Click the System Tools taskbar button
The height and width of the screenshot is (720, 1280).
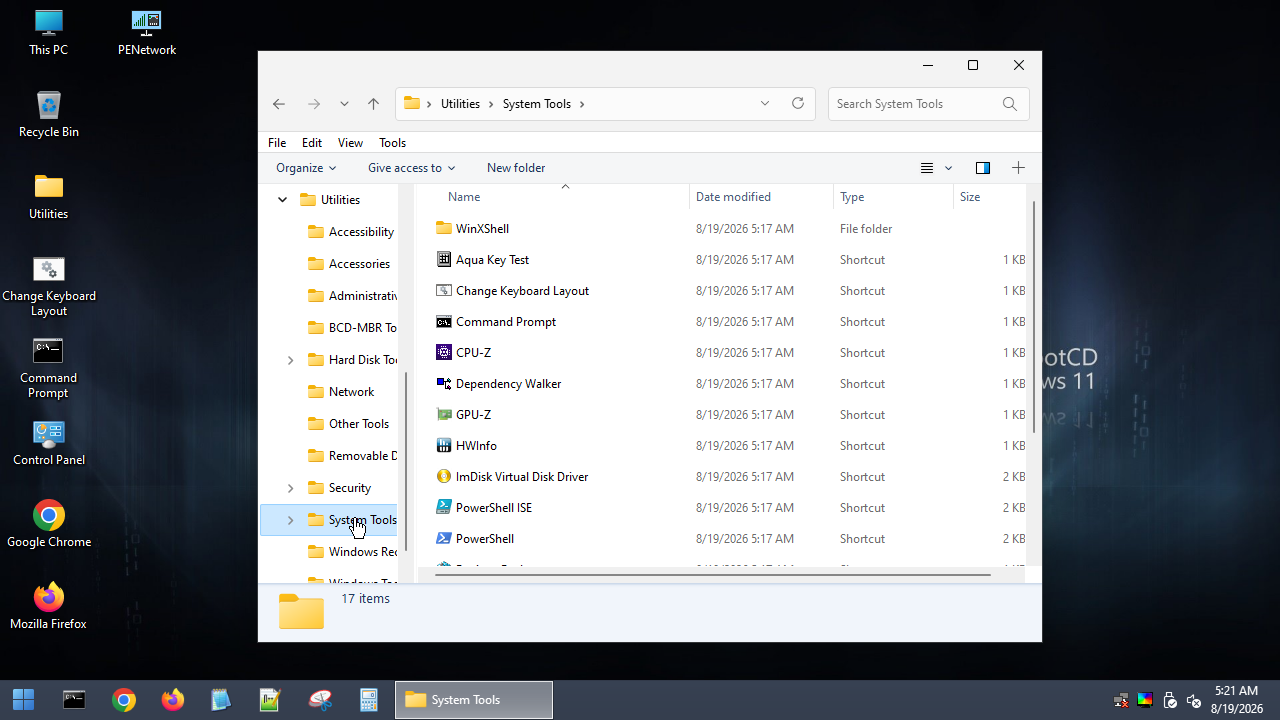tap(474, 700)
